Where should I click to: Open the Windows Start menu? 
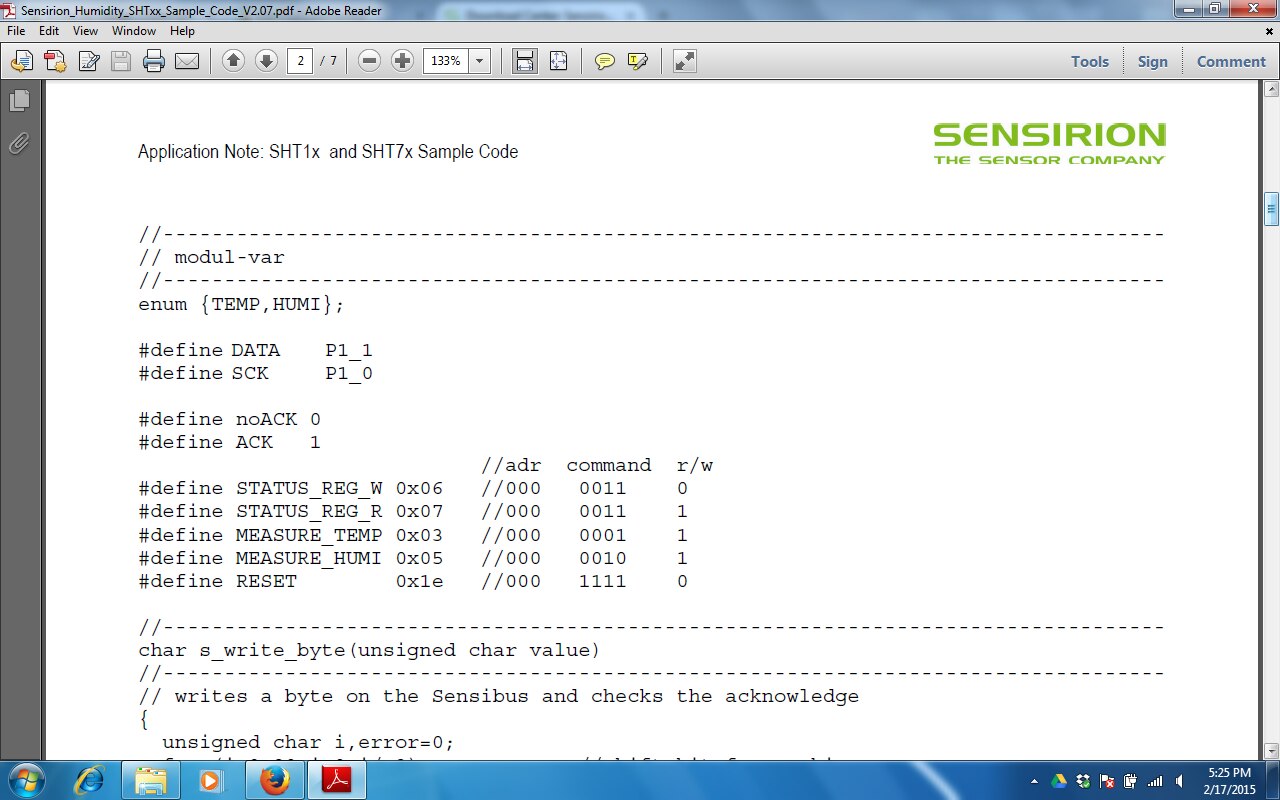25,780
